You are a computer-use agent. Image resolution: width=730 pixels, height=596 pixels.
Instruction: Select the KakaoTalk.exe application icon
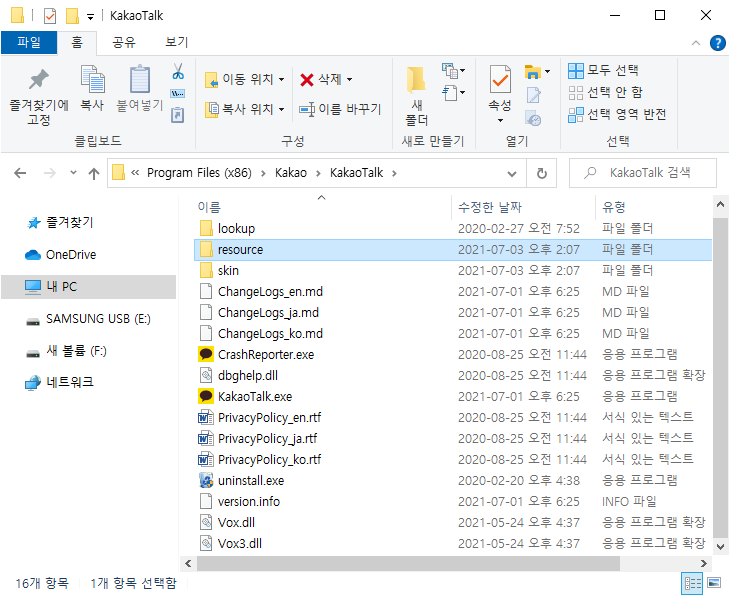[206, 396]
